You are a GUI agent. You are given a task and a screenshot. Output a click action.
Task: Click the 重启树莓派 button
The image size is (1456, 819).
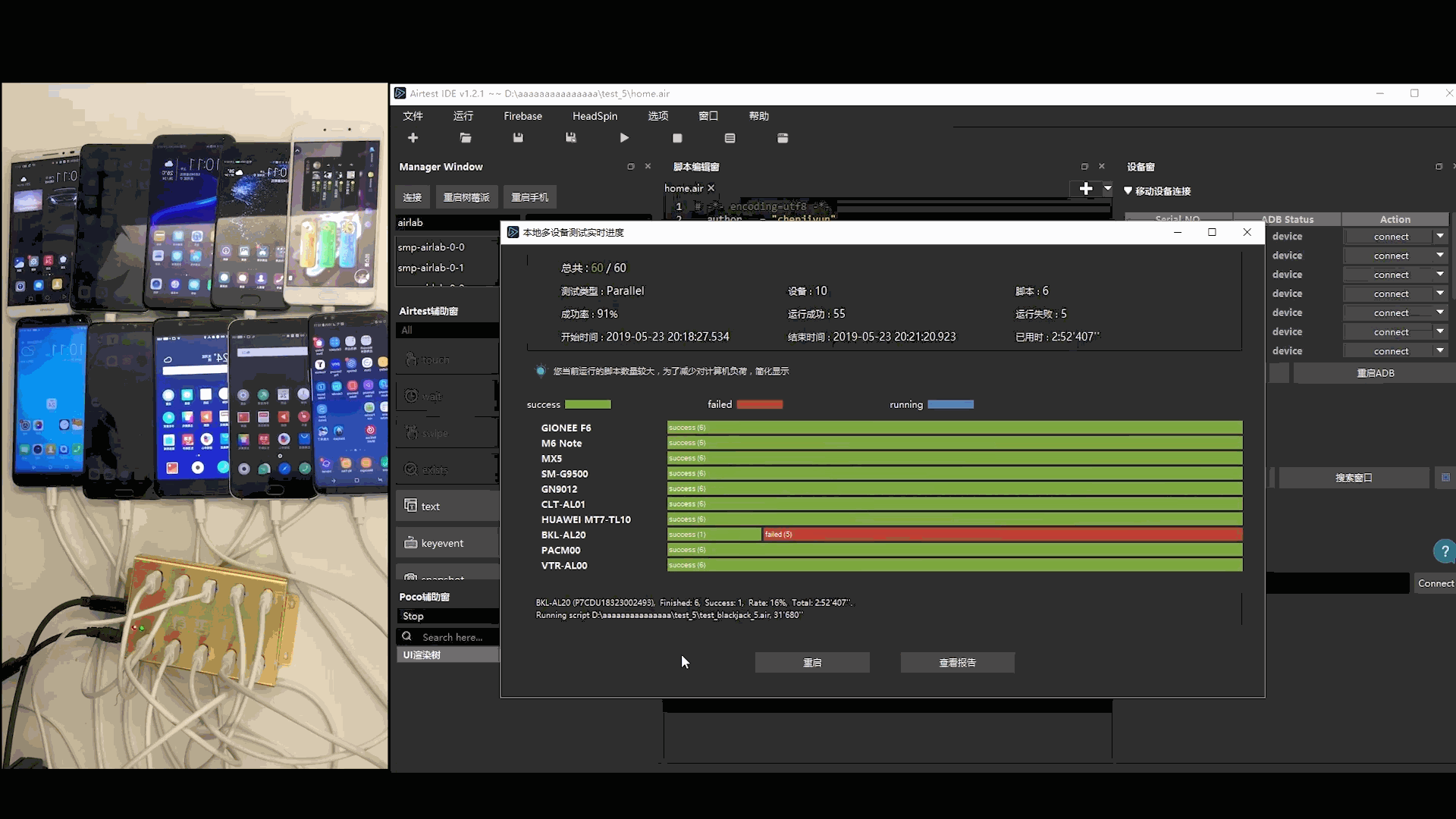tap(466, 197)
